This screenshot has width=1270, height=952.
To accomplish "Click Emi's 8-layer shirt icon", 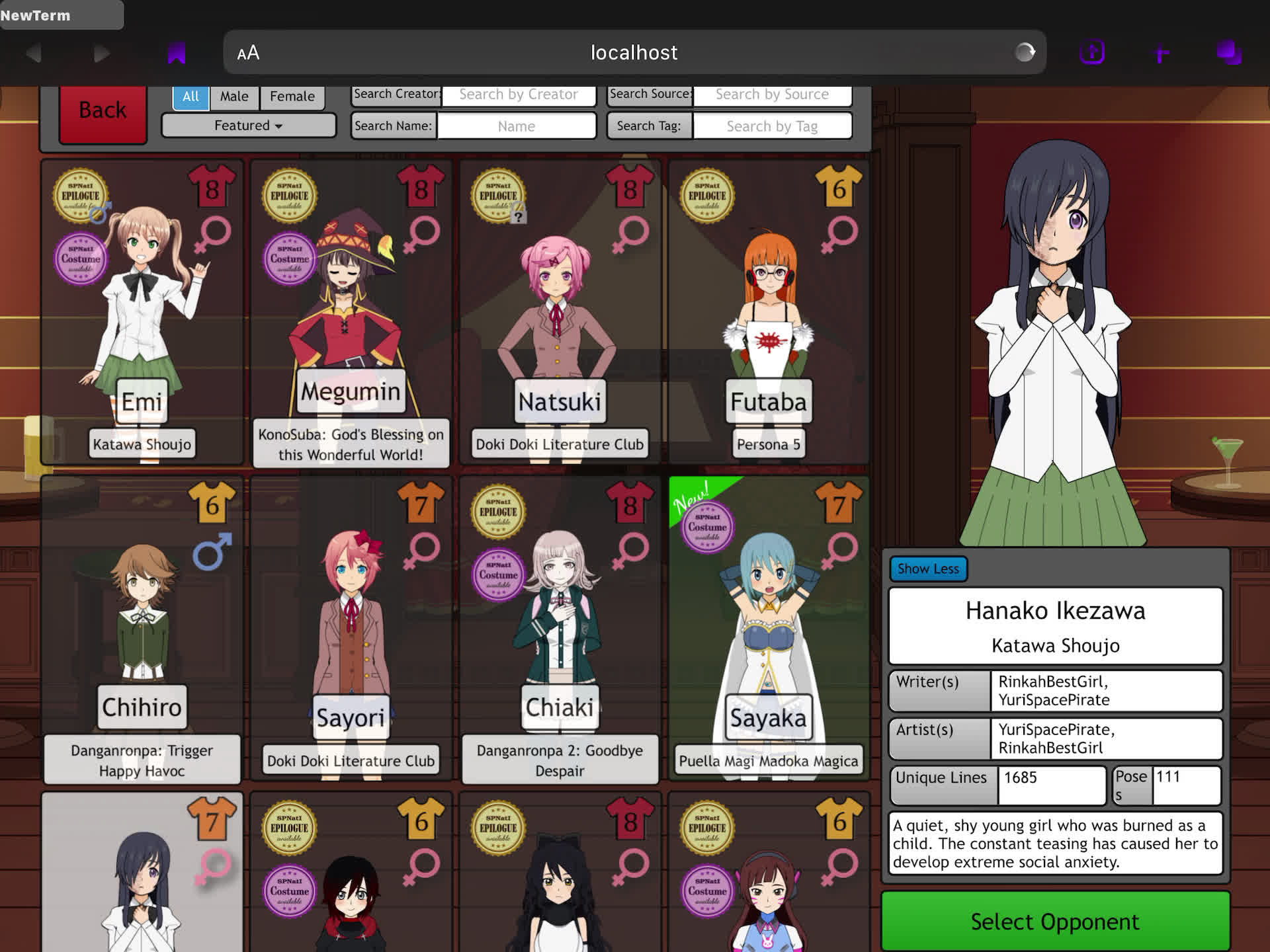I will [x=212, y=187].
